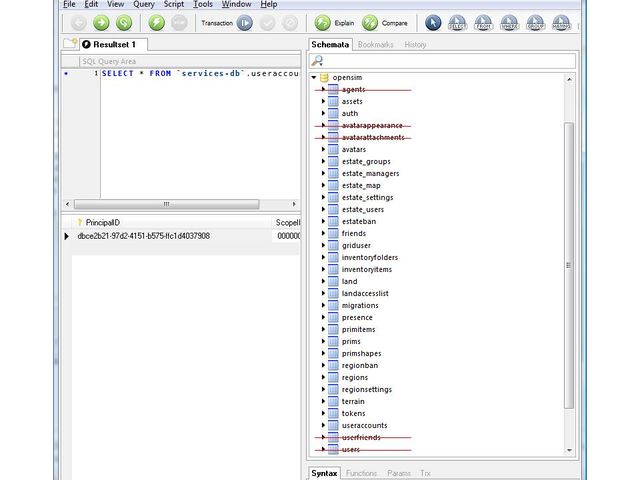The image size is (640, 480).
Task: Open the Functions tab at bottom
Action: (361, 473)
